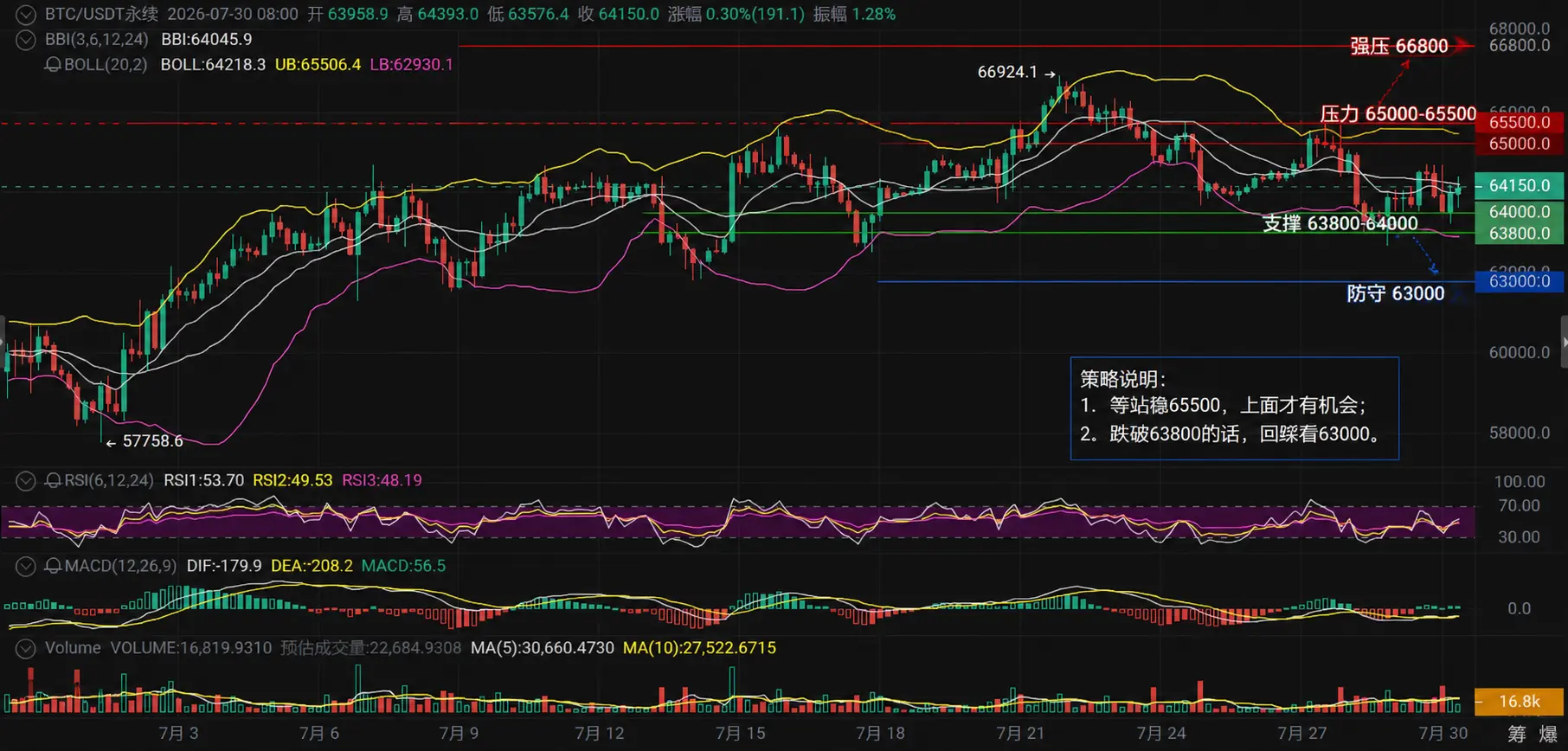The image size is (1568, 751).
Task: Open the 爆 liquidation button
Action: tap(1548, 734)
